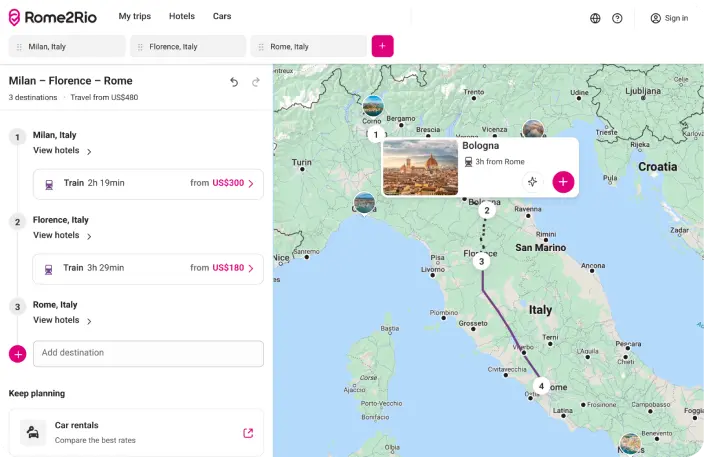Click train icon on 2h 19min route
Image resolution: width=704 pixels, height=457 pixels.
click(x=49, y=184)
